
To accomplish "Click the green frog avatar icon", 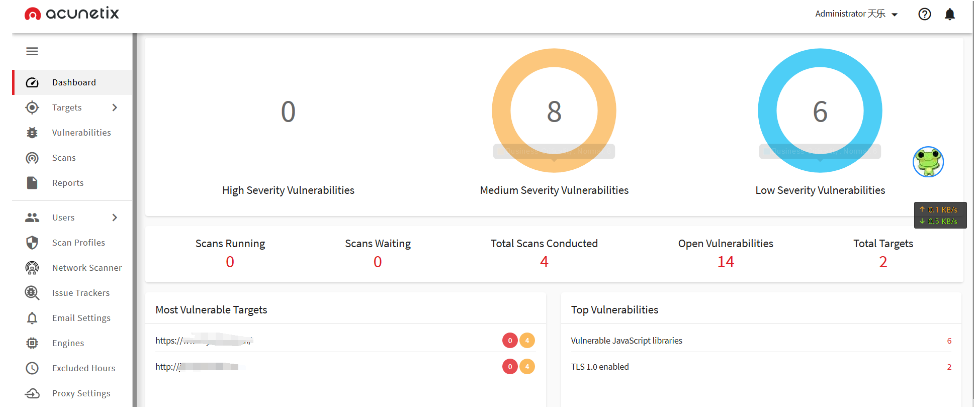I will [928, 162].
